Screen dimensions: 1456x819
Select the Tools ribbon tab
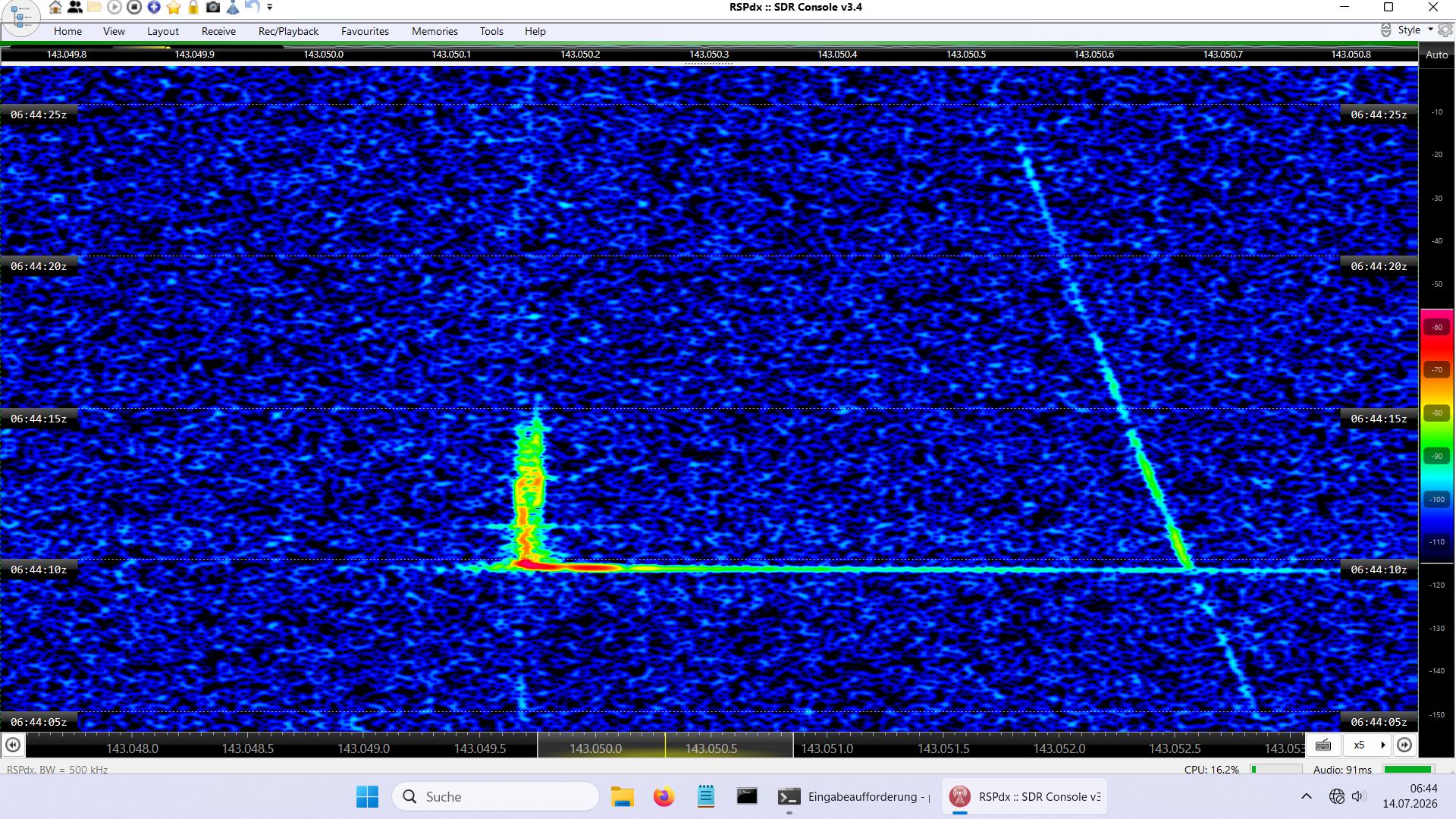(x=491, y=31)
